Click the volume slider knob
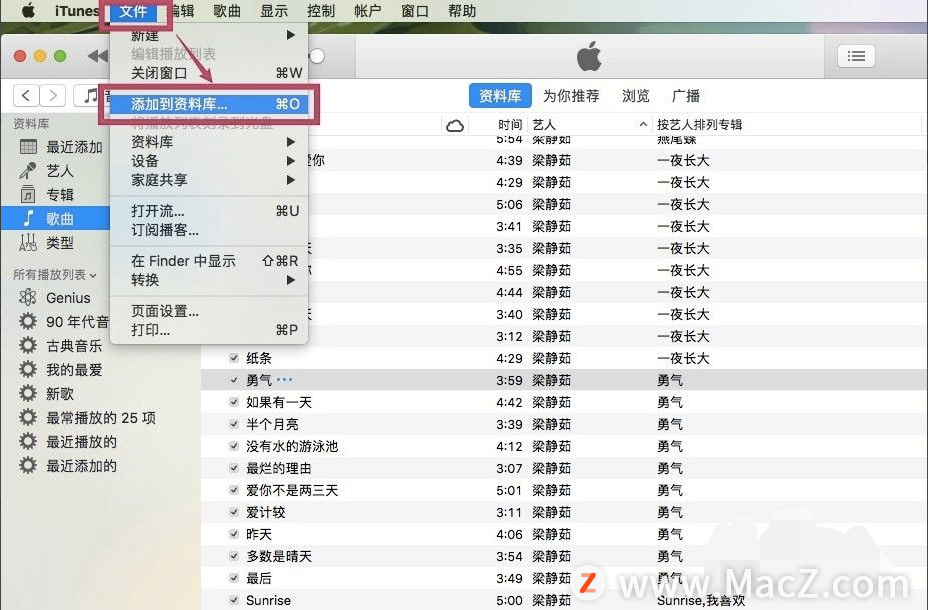This screenshot has width=928, height=610. [317, 56]
